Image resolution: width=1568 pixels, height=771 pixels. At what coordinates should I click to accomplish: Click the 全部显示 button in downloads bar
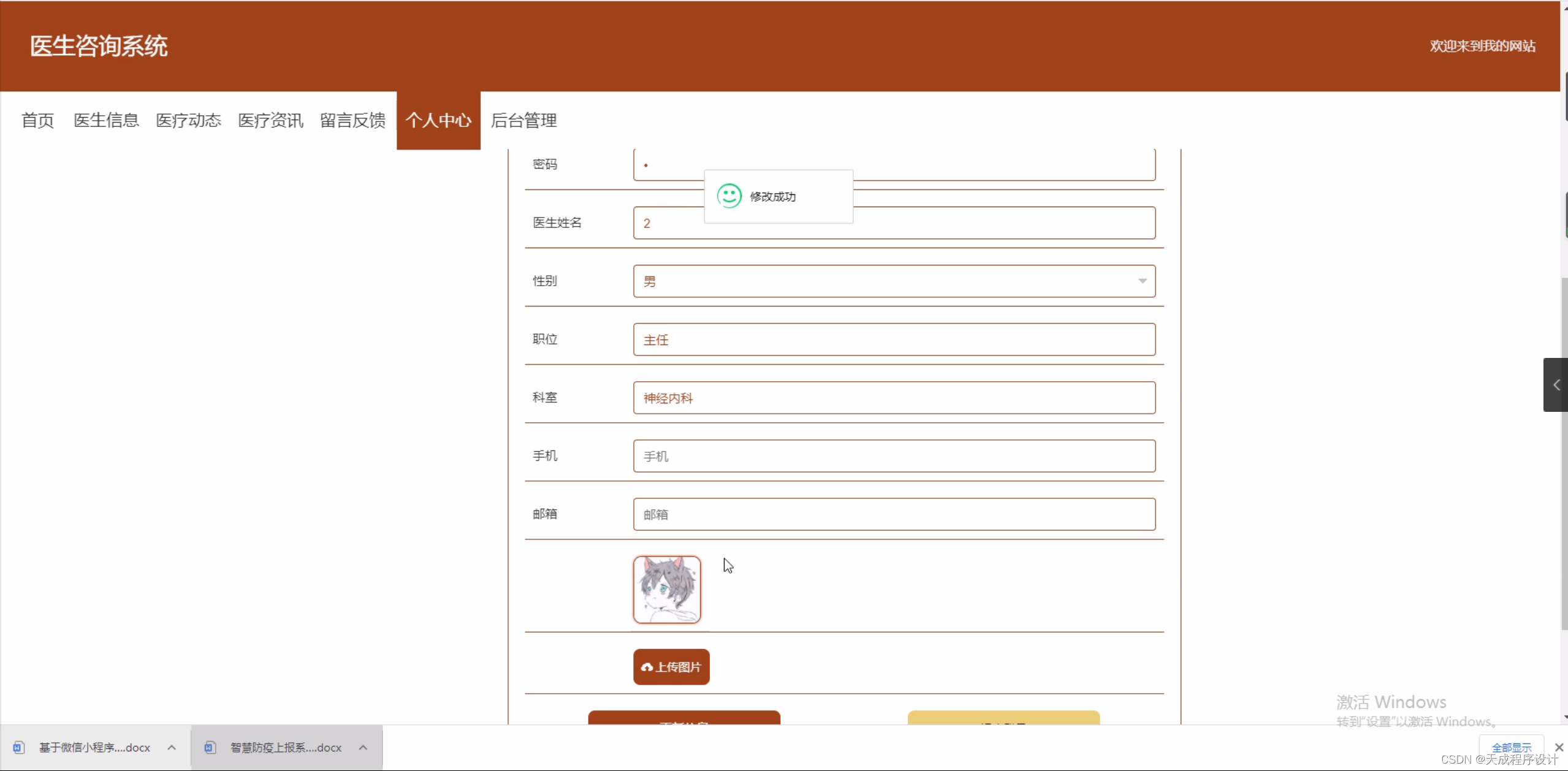(x=1511, y=747)
